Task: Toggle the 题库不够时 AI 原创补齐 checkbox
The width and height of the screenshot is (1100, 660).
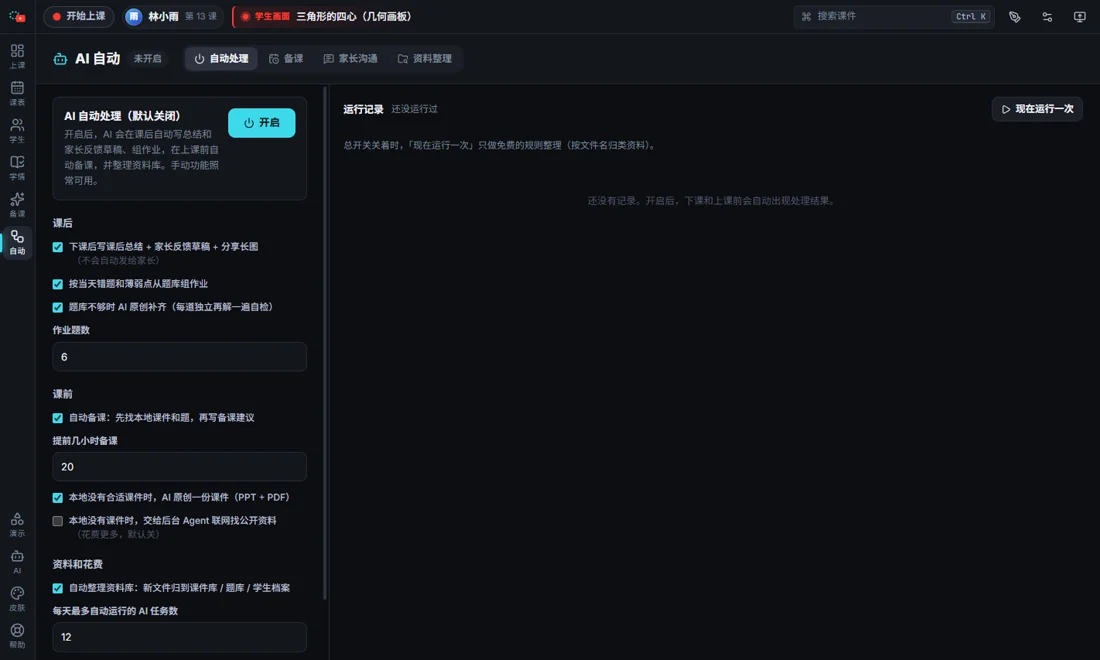Action: pyautogui.click(x=58, y=307)
